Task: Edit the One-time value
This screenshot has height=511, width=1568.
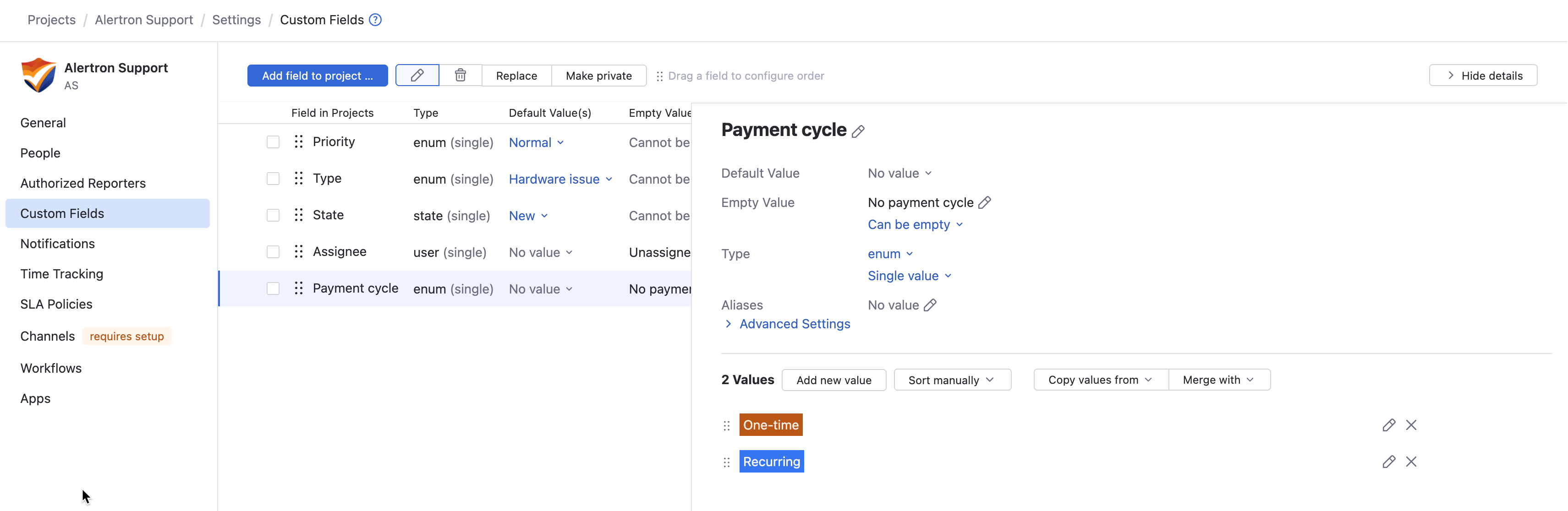Action: [1388, 425]
